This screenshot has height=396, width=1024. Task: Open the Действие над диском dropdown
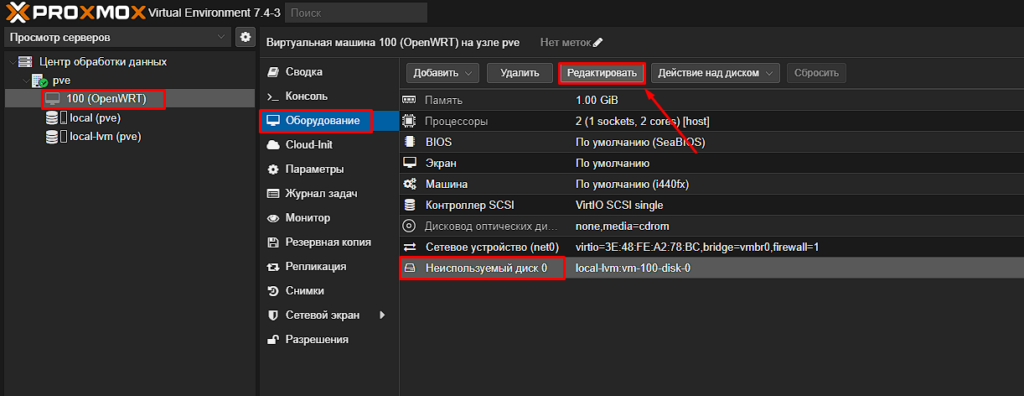(715, 73)
